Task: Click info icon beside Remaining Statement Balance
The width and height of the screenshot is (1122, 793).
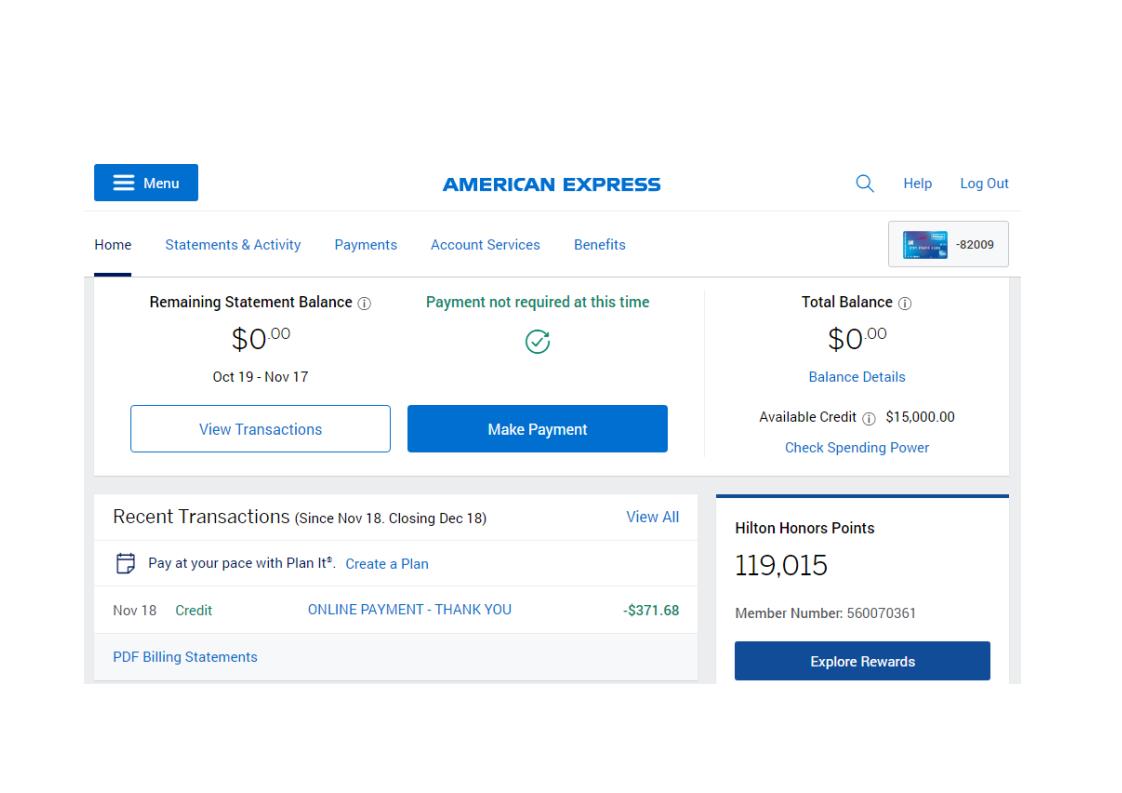Action: (x=364, y=303)
